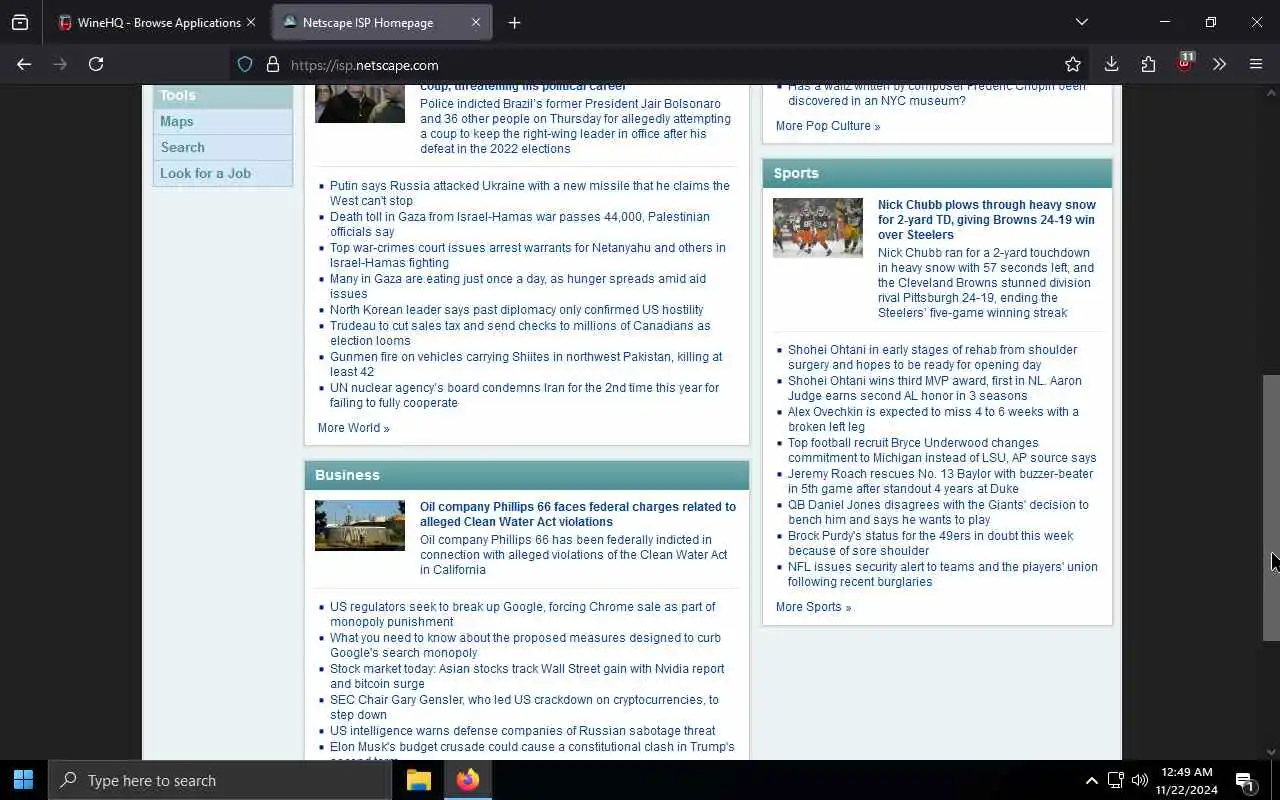Image resolution: width=1280 pixels, height=800 pixels.
Task: Click the page vertical scrollbar thumb
Action: [x=1271, y=507]
